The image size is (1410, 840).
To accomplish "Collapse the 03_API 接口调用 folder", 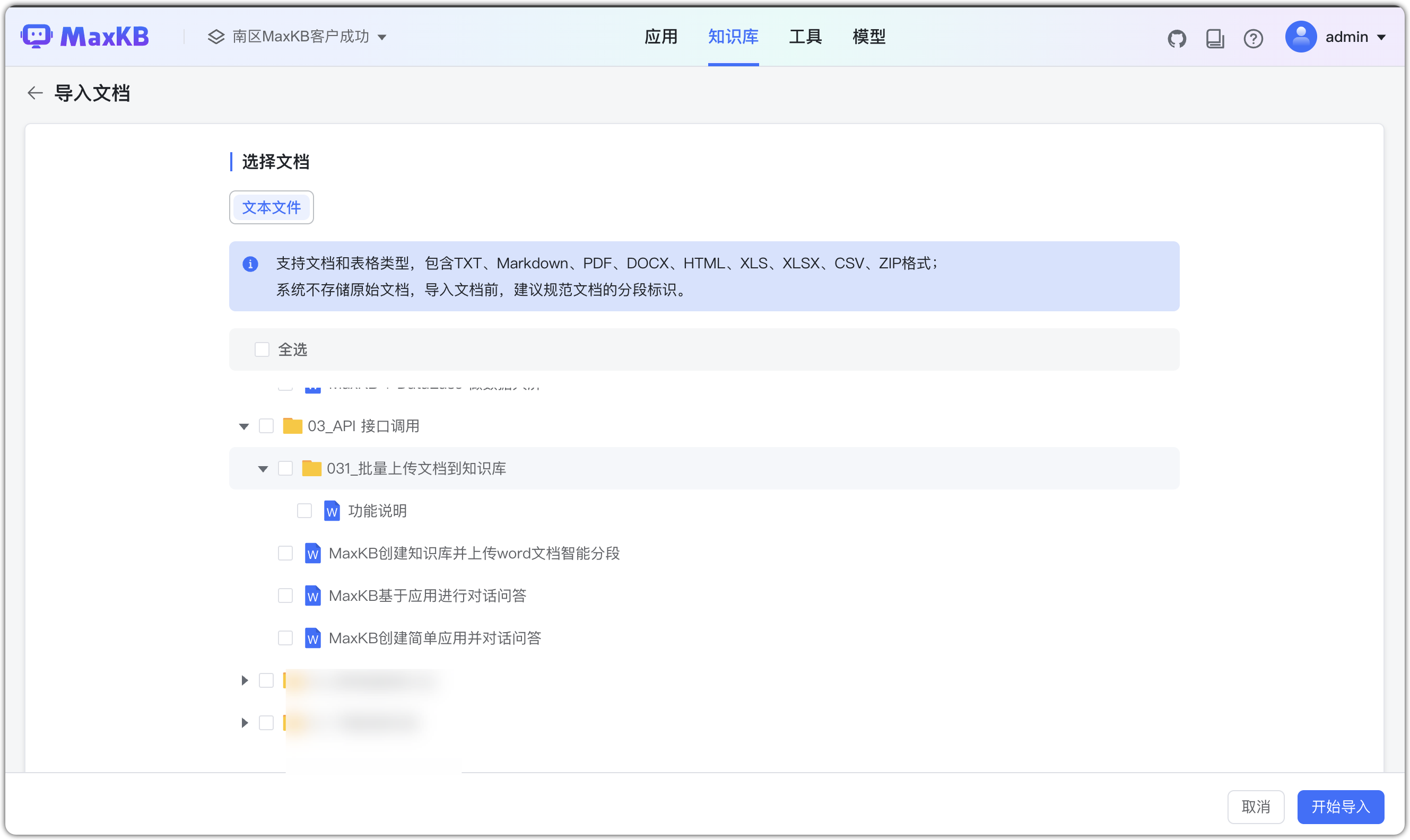I will [243, 426].
